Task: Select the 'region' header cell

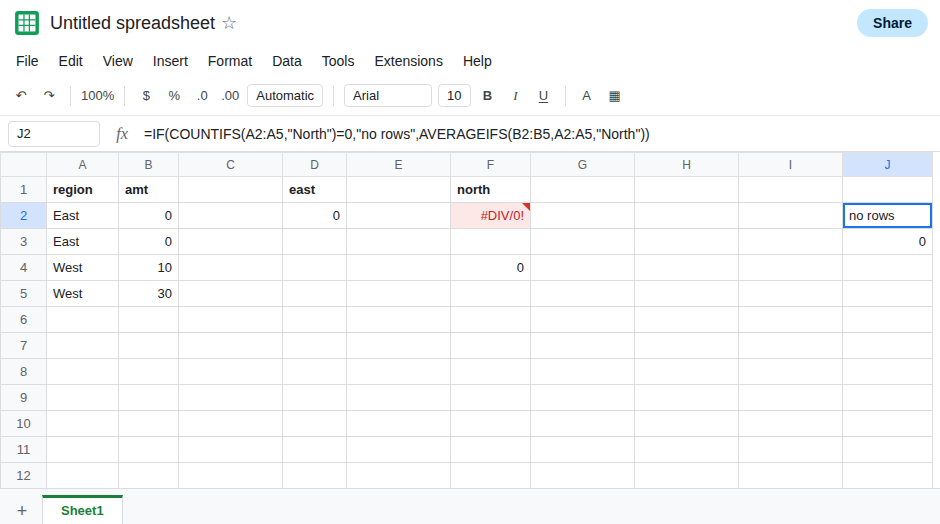Action: pos(83,190)
